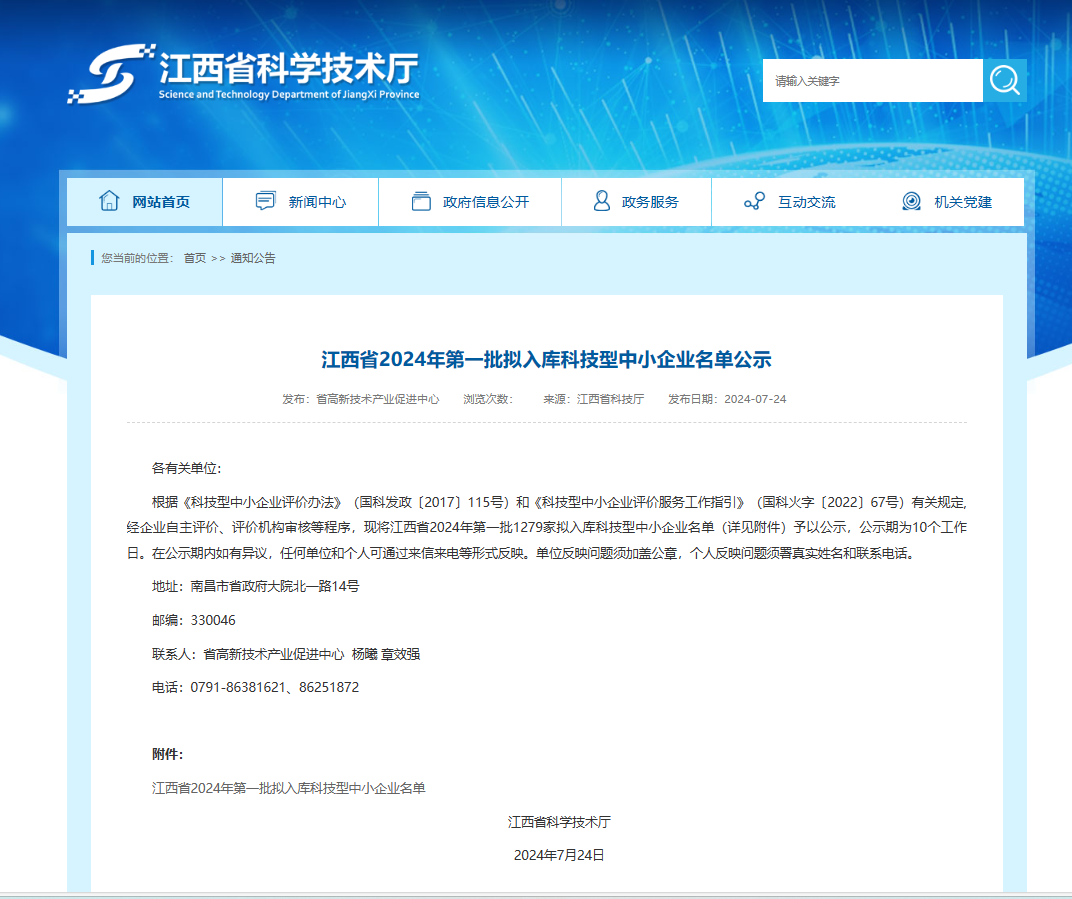Open the 通知公告 breadcrumb link
This screenshot has height=899, width=1072.
[x=253, y=258]
